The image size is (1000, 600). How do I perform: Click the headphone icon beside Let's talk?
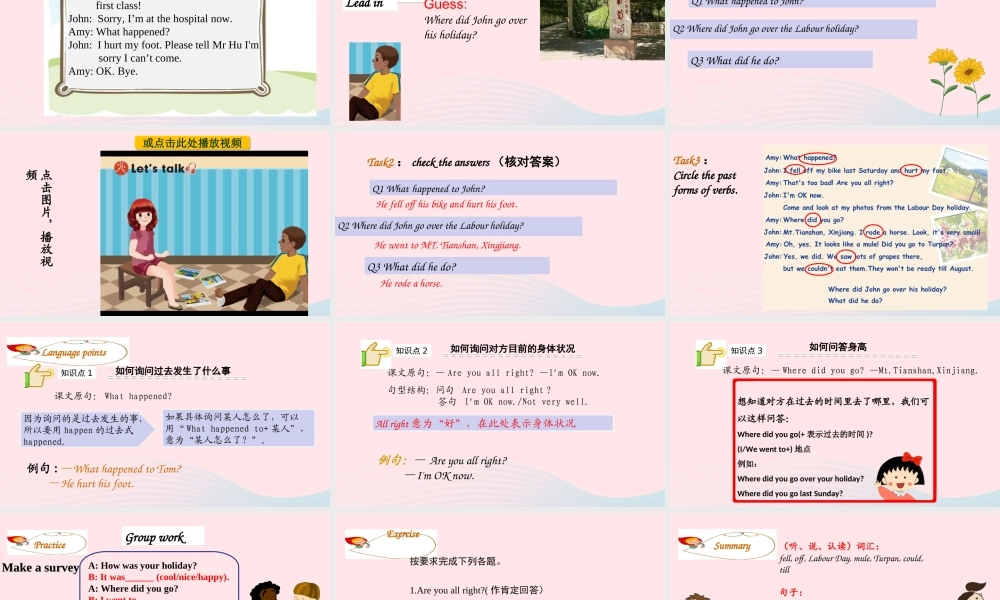pyautogui.click(x=191, y=168)
